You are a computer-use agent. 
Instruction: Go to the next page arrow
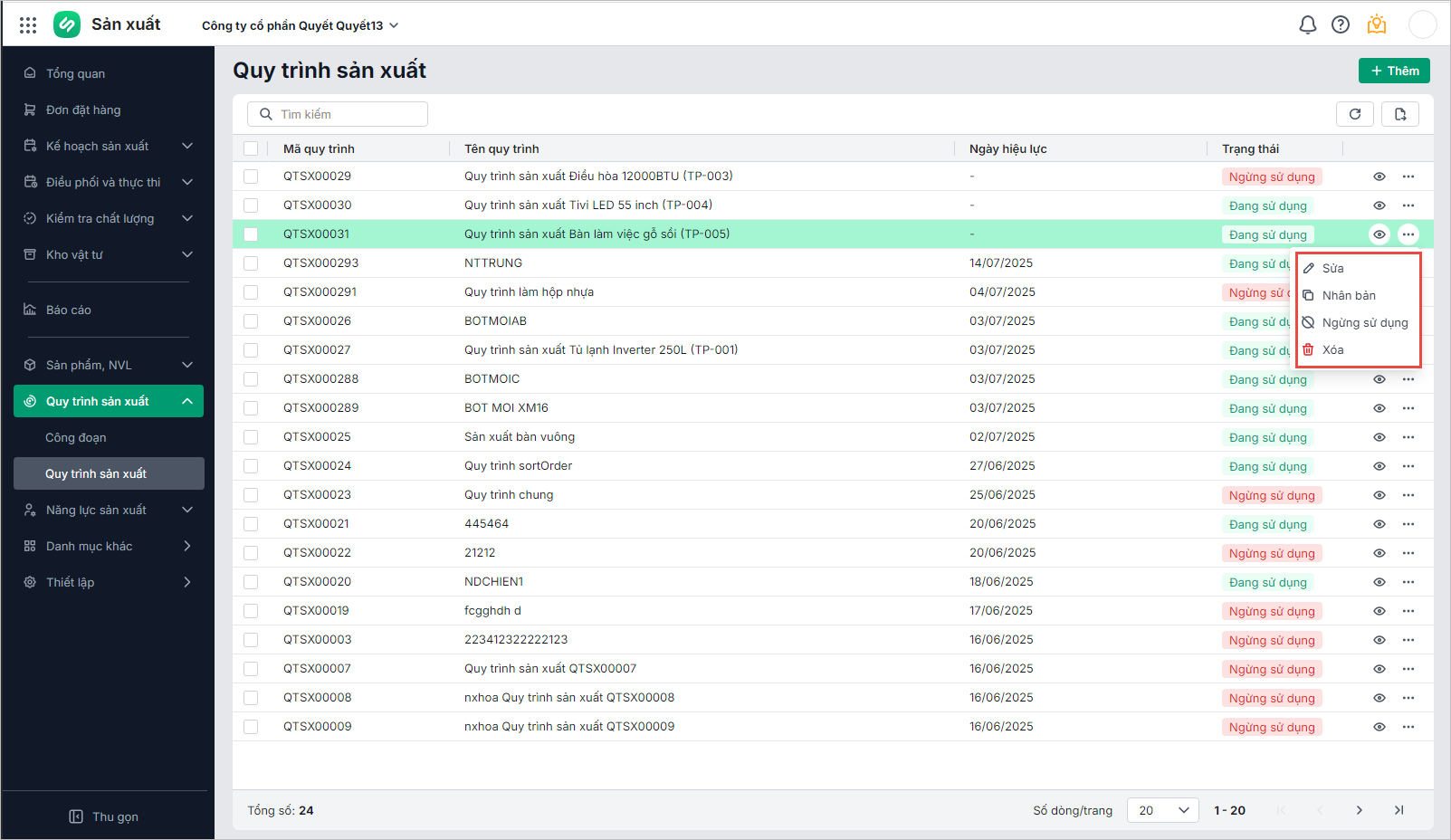point(1360,810)
